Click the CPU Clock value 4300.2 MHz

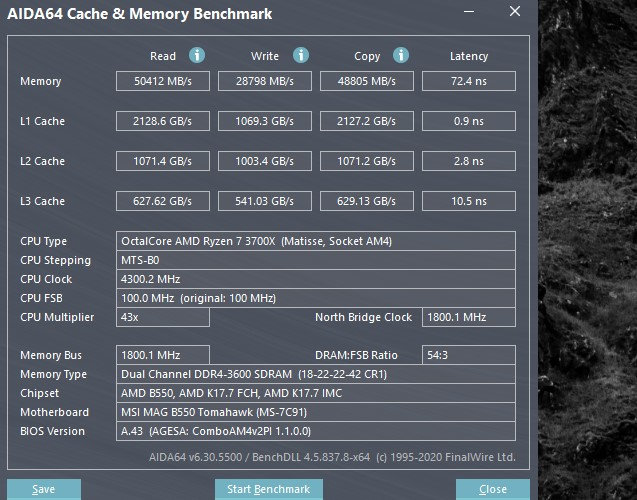pyautogui.click(x=316, y=279)
